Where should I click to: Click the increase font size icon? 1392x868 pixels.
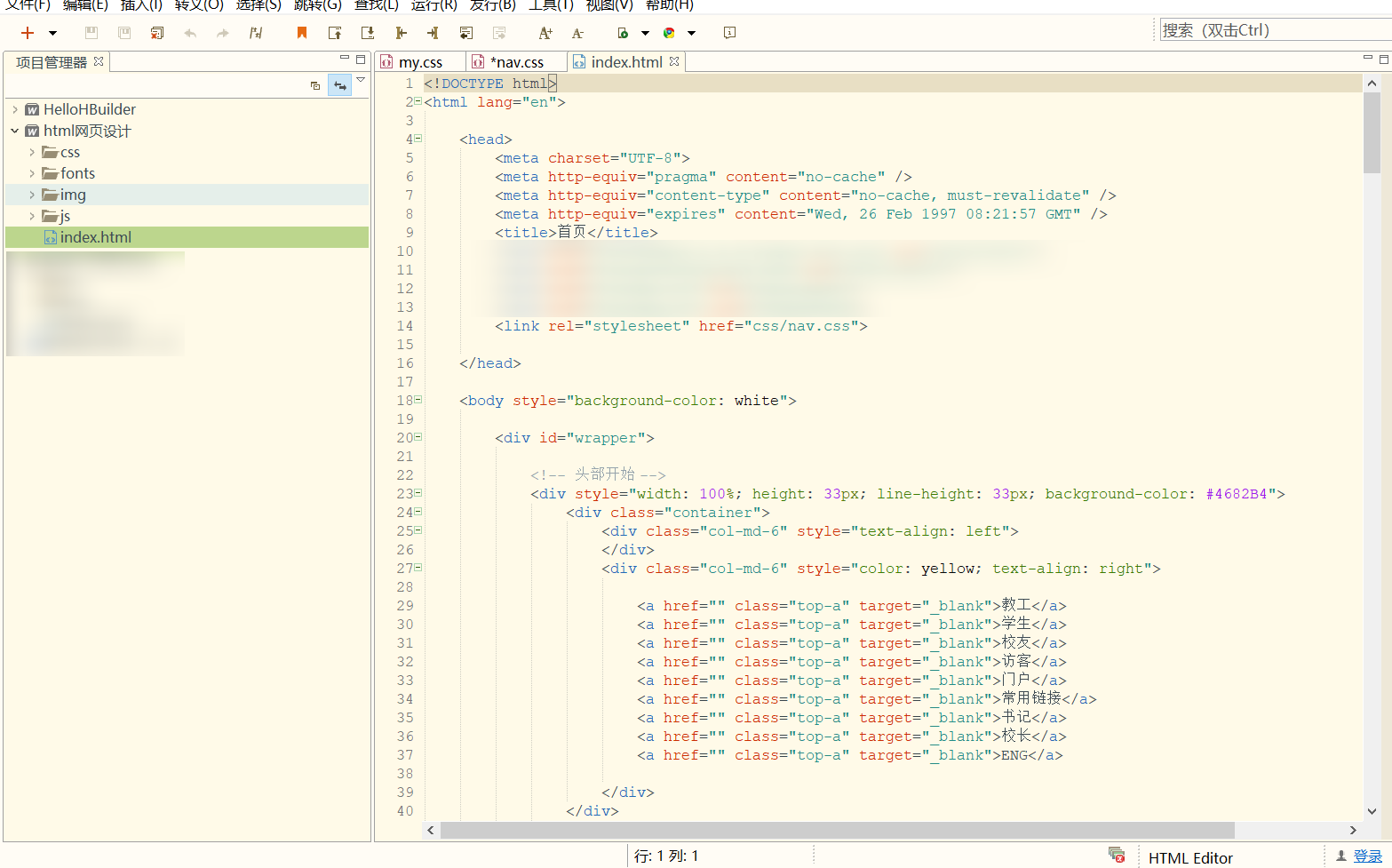pos(545,33)
